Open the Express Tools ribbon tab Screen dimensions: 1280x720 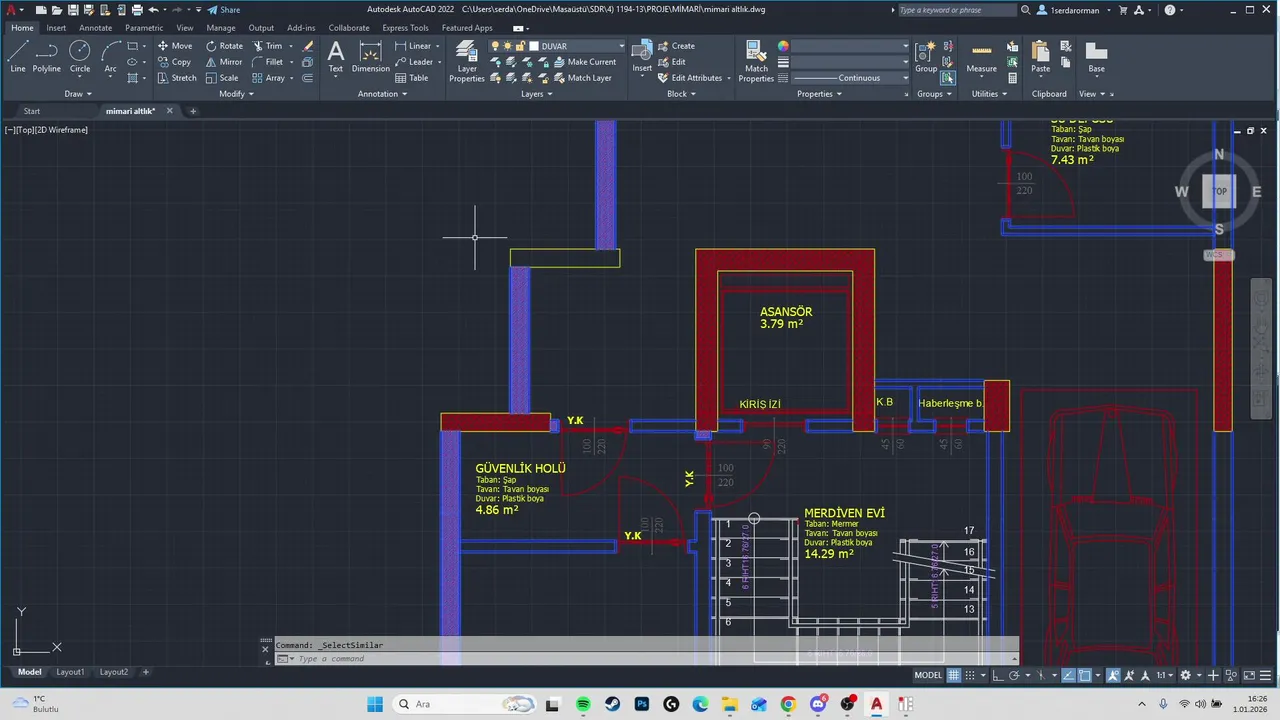pos(405,28)
